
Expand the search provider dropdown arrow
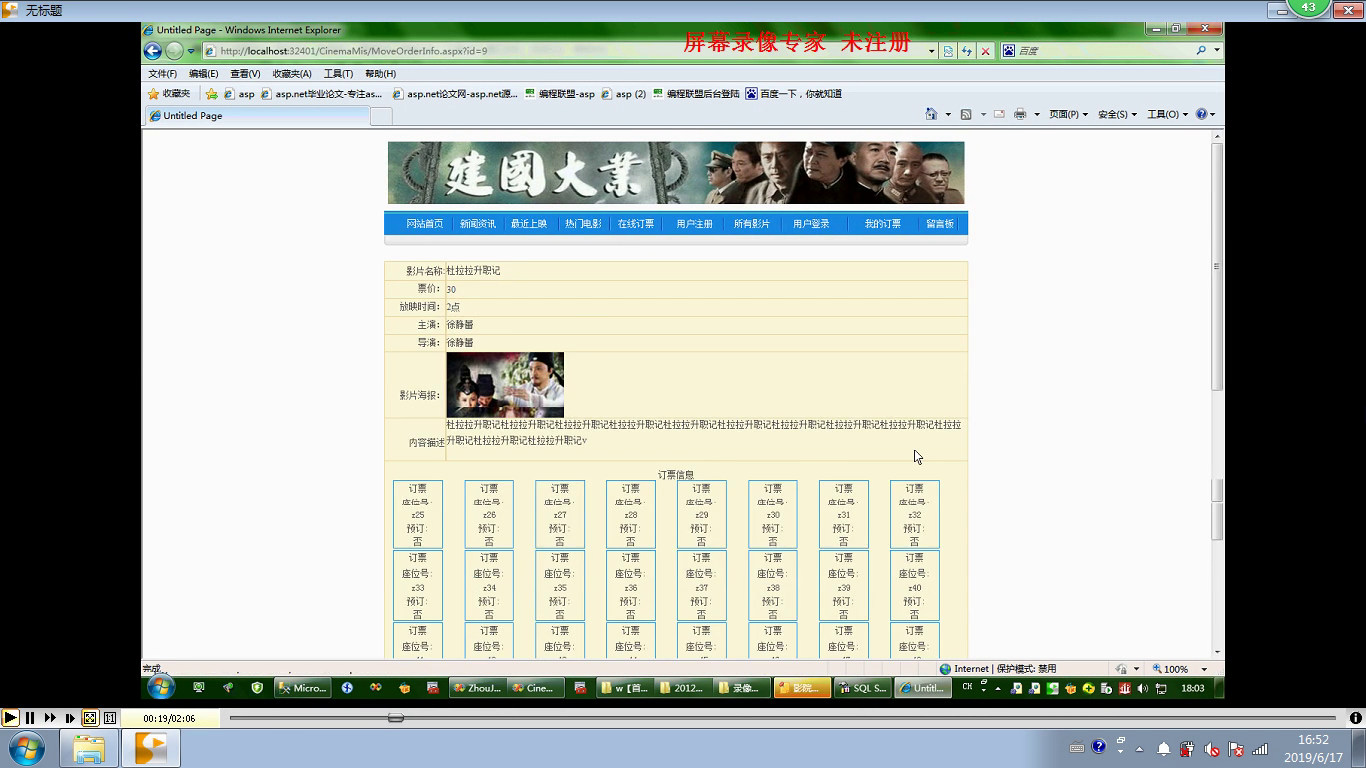pyautogui.click(x=1217, y=50)
